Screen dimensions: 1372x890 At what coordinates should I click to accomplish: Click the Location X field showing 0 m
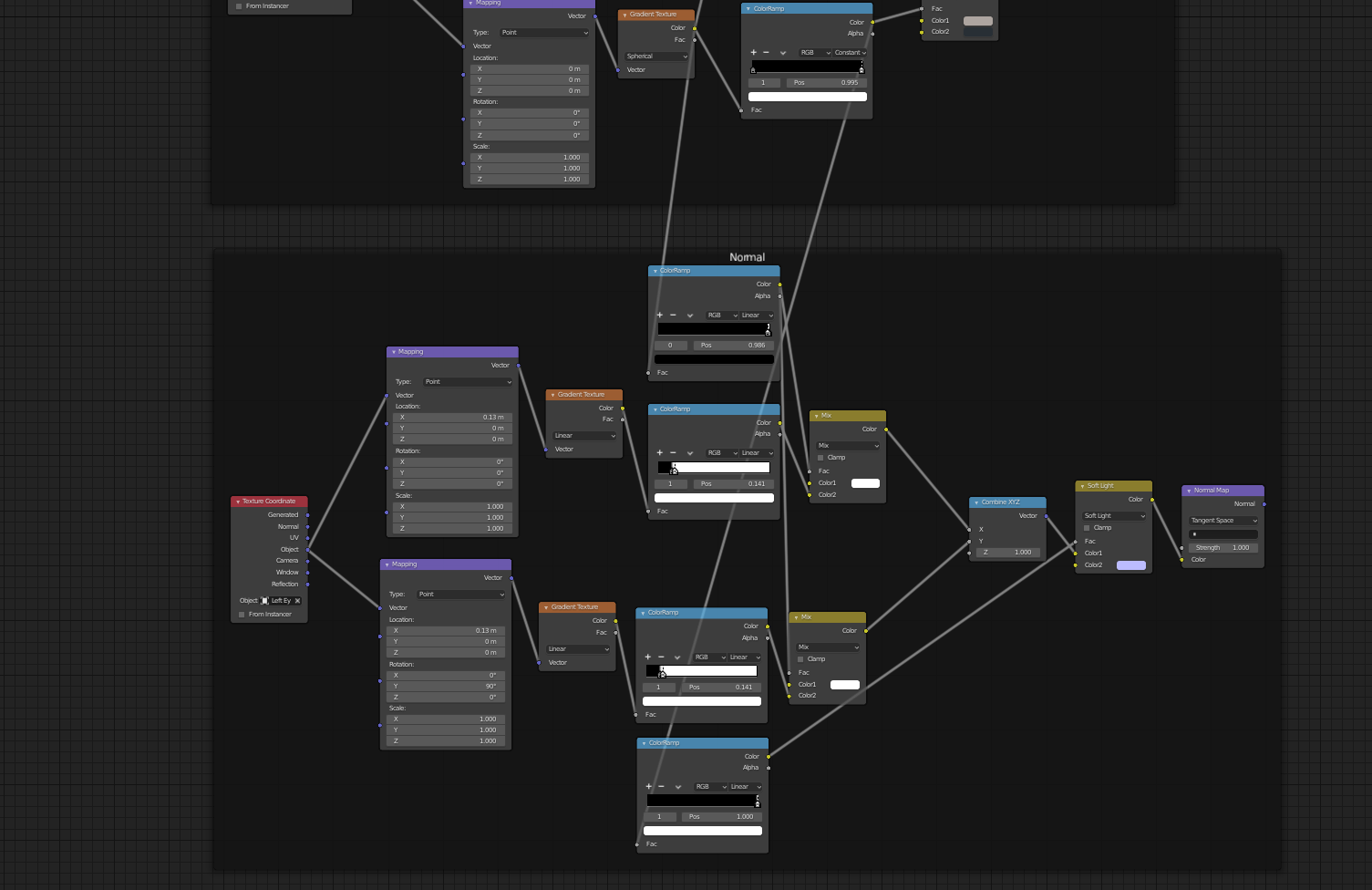[530, 69]
